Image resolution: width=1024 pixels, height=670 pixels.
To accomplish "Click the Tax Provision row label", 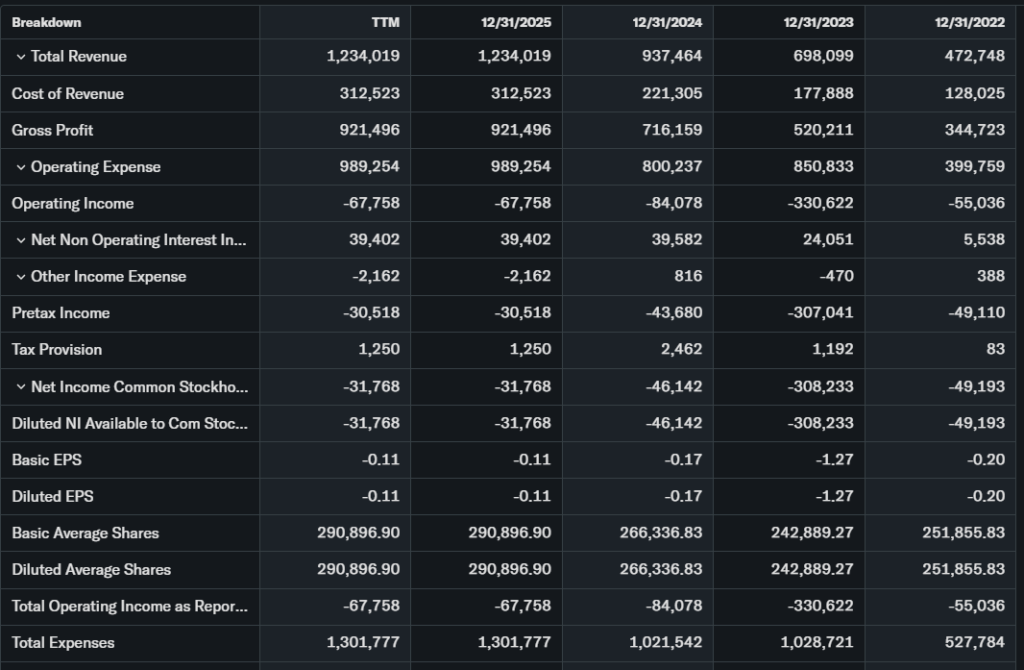I will coord(57,350).
